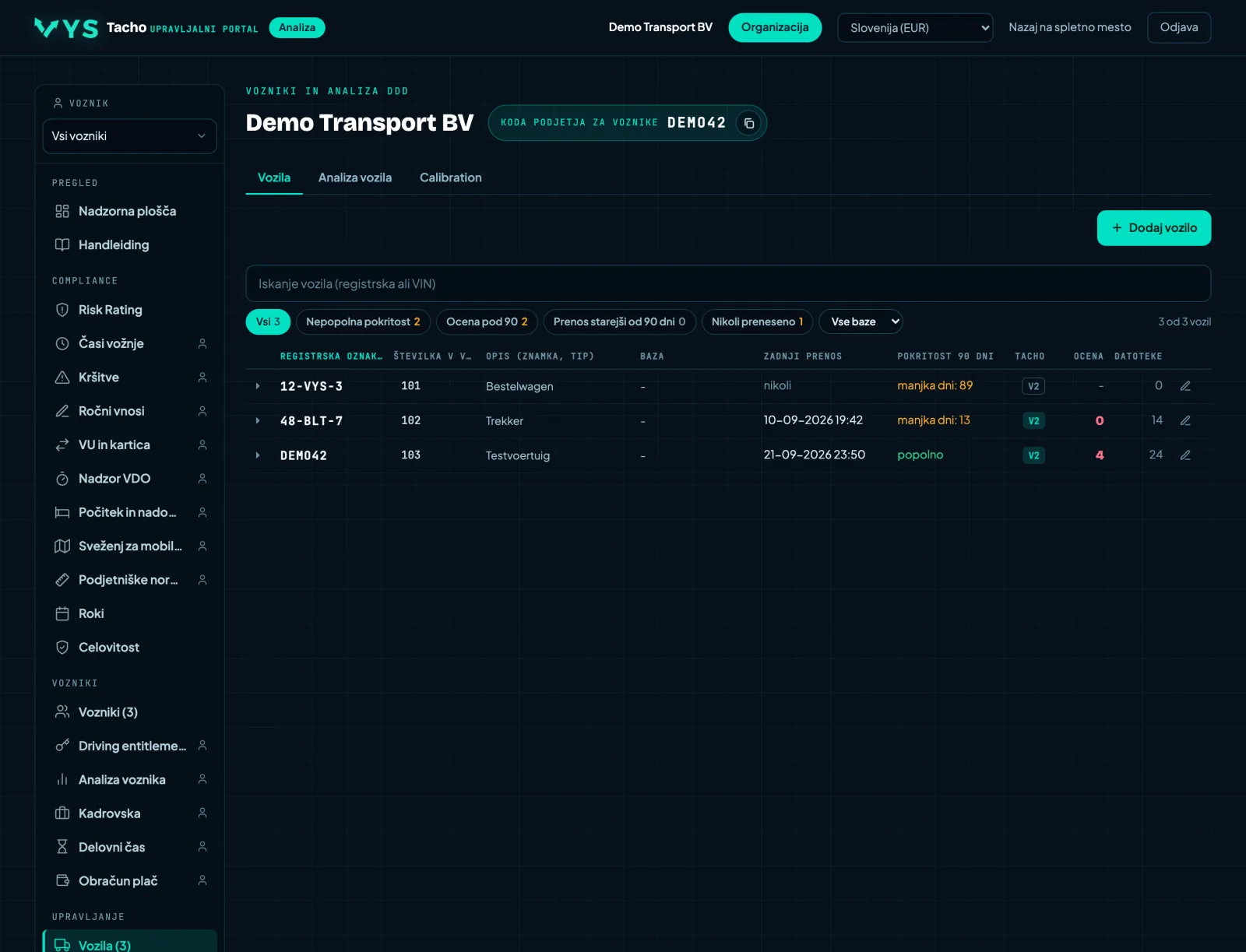Switch to Calibration tab
1246x952 pixels.
451,177
